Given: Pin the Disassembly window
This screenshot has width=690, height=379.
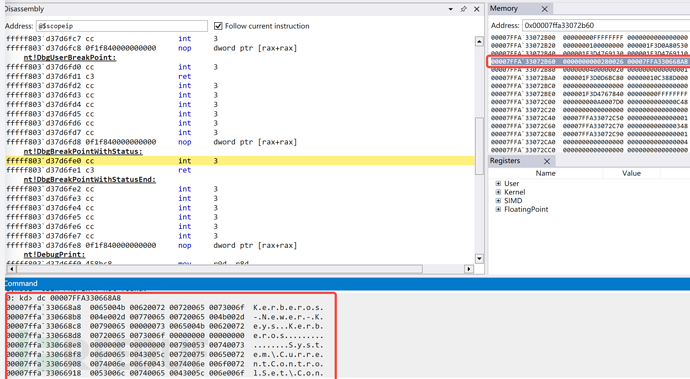Looking at the screenshot, I should coord(463,9).
